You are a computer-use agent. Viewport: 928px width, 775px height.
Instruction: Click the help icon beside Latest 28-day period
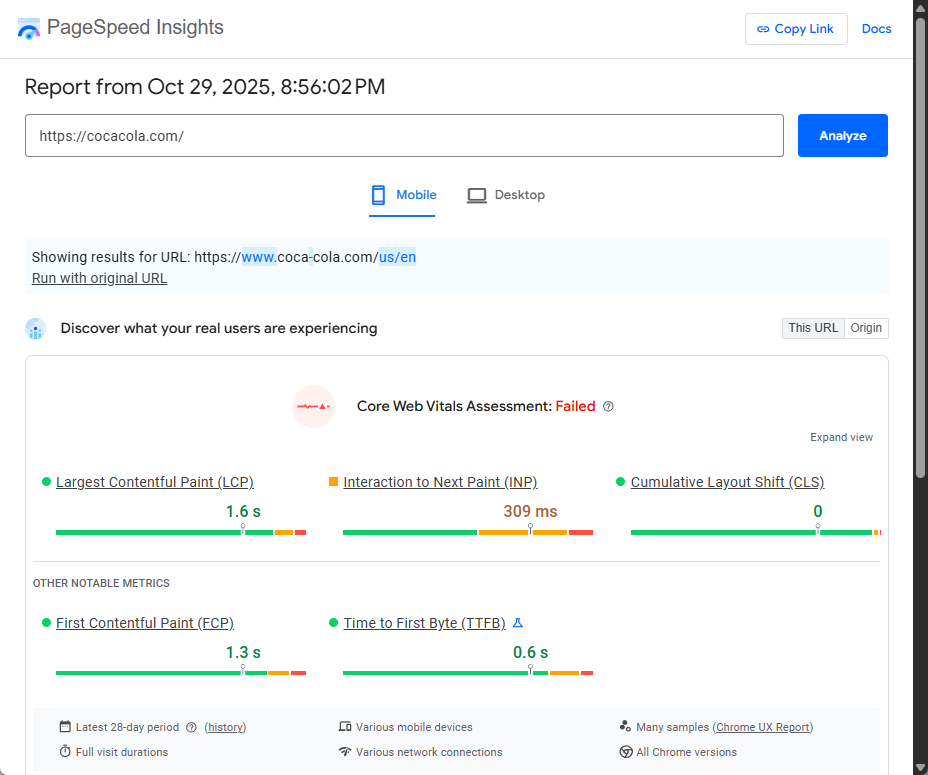tap(191, 728)
